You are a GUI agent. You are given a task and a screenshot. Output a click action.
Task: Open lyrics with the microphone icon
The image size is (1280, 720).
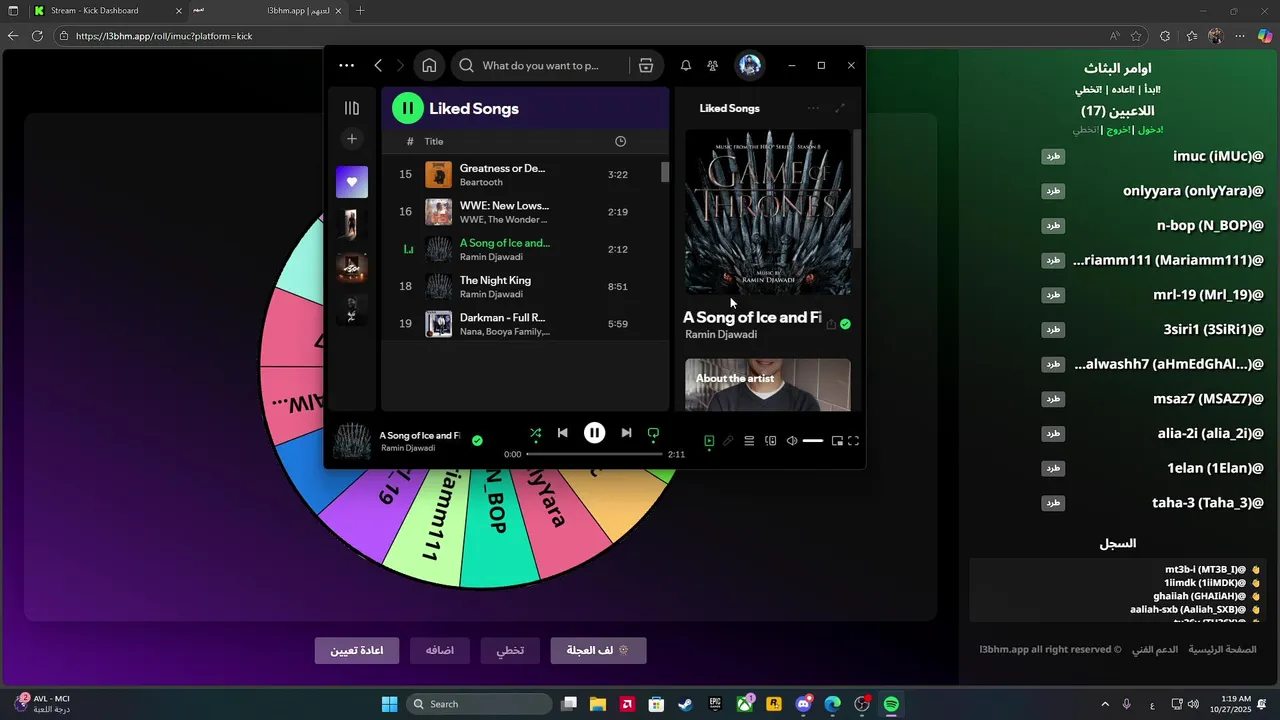(728, 441)
